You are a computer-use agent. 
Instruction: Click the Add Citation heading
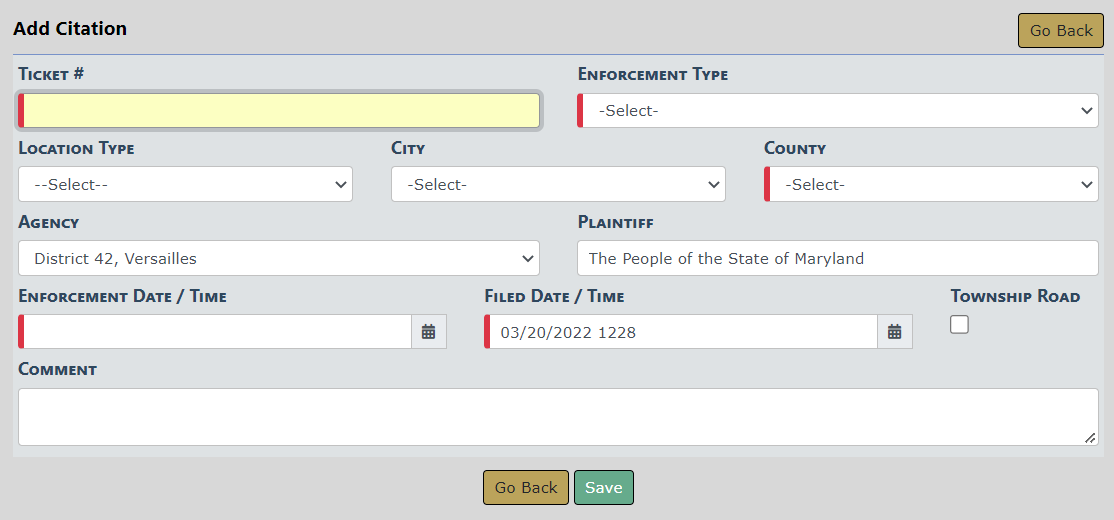[x=70, y=29]
